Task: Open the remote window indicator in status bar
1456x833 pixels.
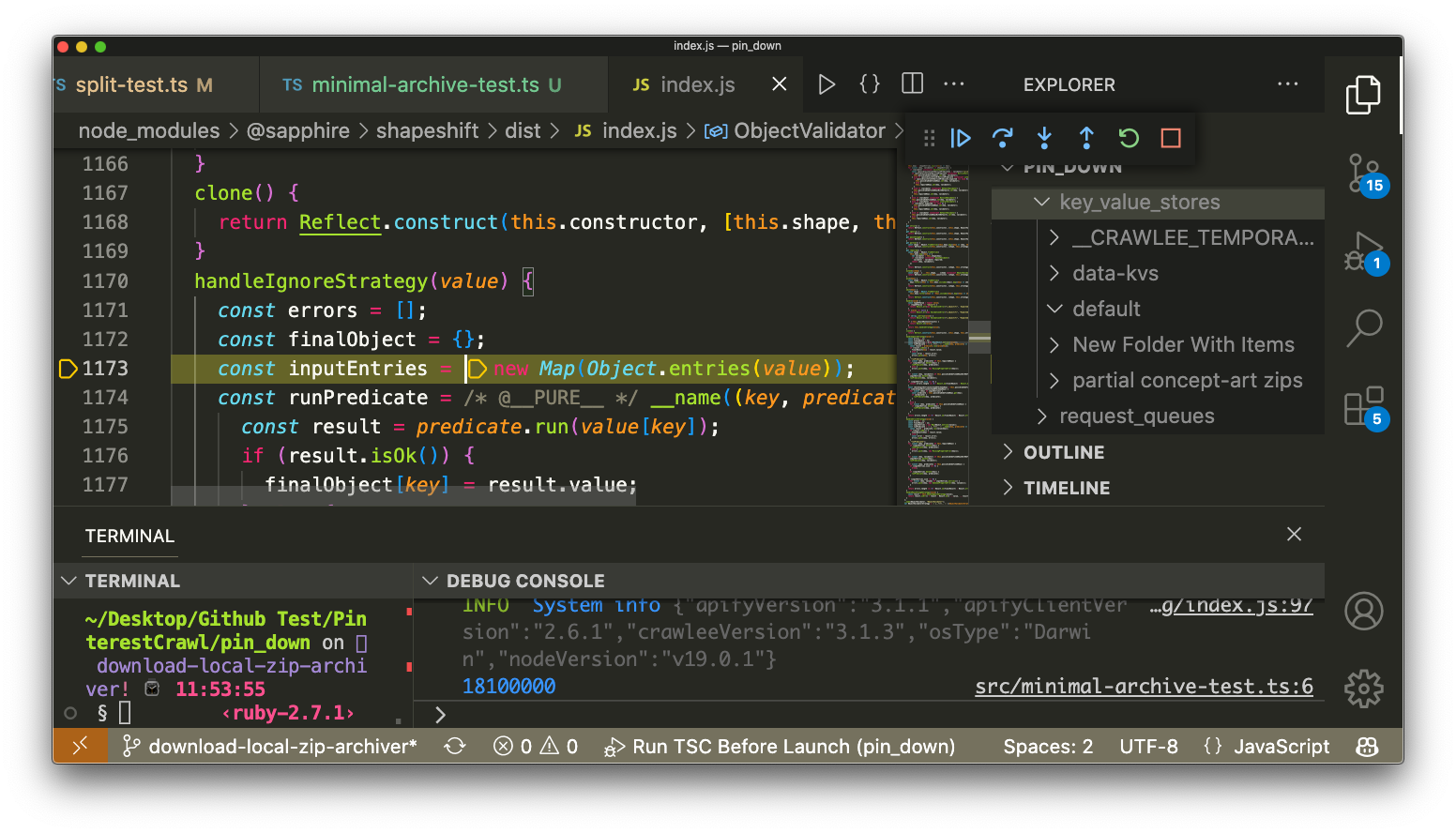Action: tap(81, 746)
